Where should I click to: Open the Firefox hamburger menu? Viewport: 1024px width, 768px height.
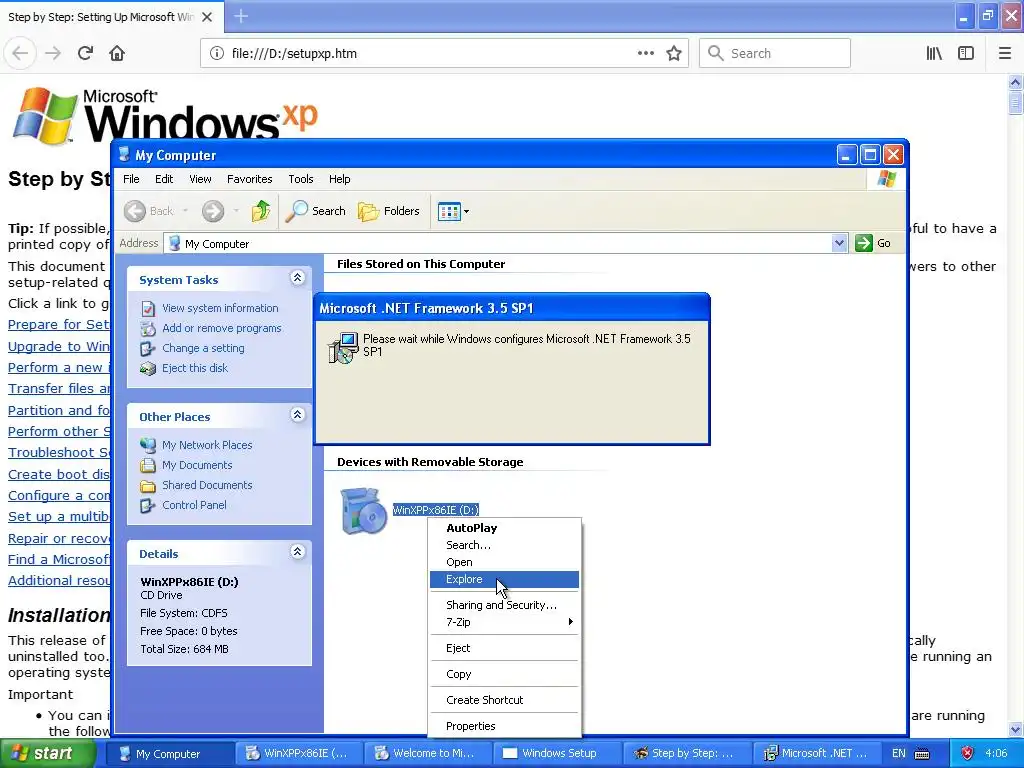tap(1005, 54)
